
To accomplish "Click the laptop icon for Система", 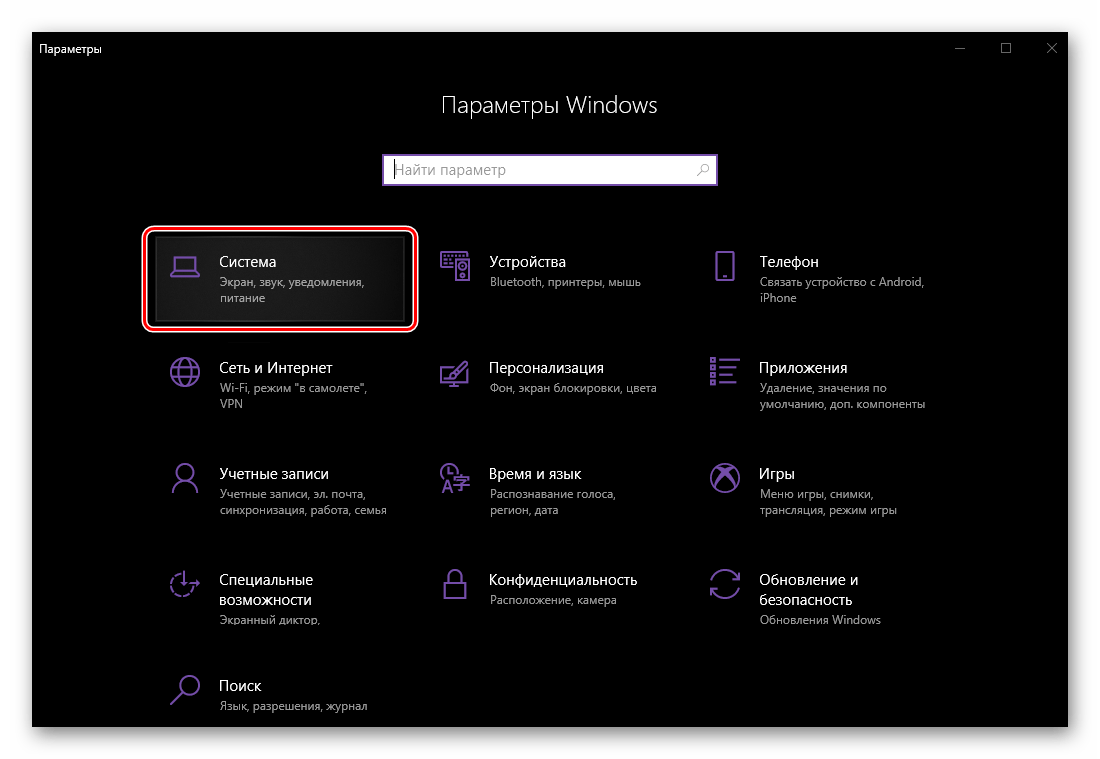I will tap(184, 266).
